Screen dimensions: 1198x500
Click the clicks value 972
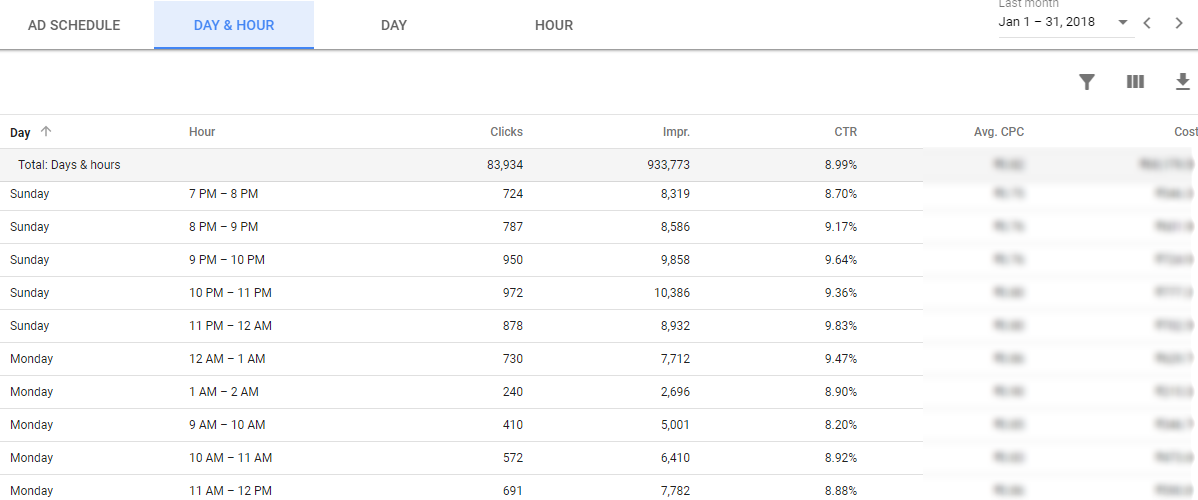click(x=513, y=292)
